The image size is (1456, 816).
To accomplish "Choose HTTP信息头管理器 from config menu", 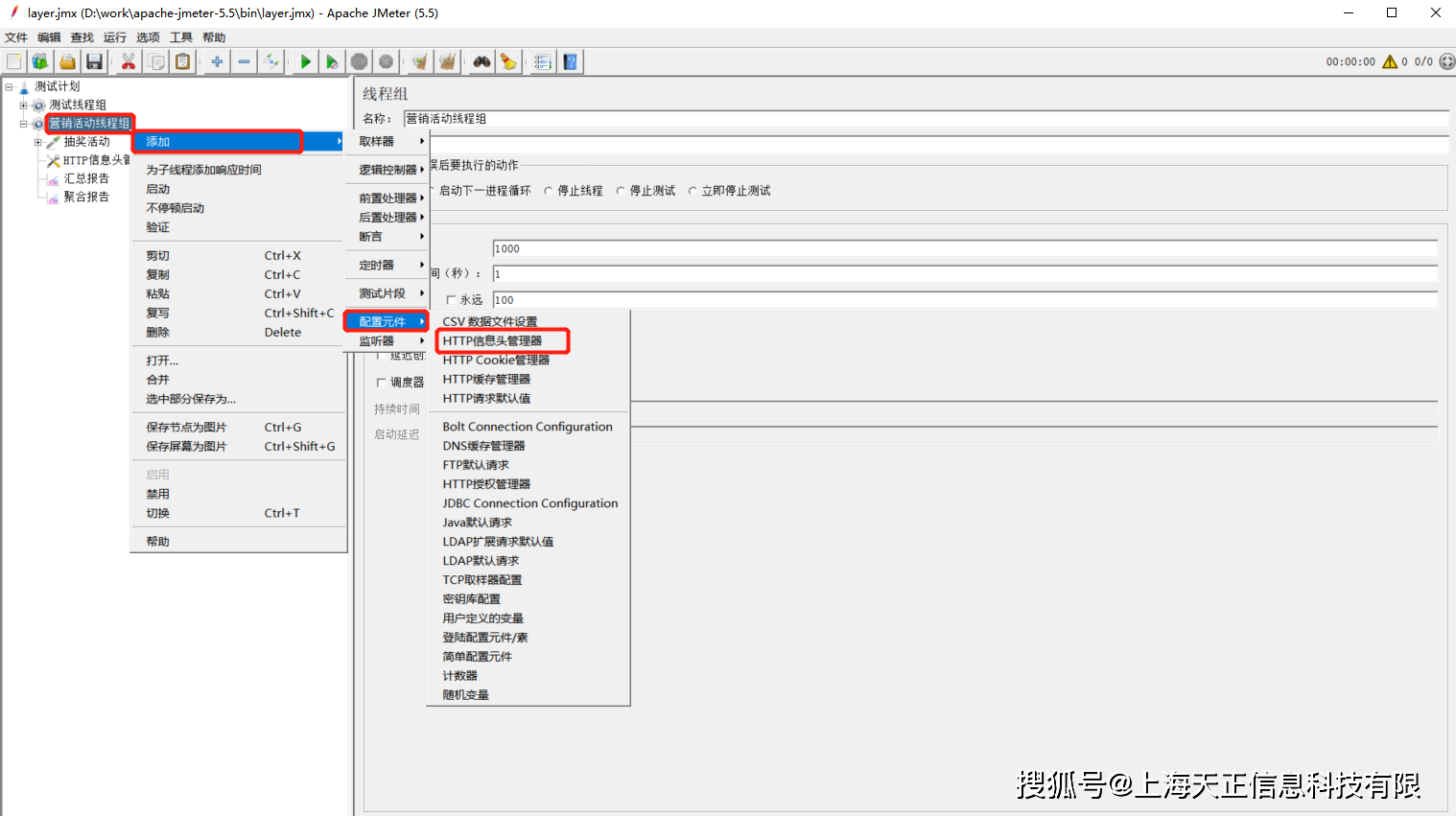I will coord(492,341).
